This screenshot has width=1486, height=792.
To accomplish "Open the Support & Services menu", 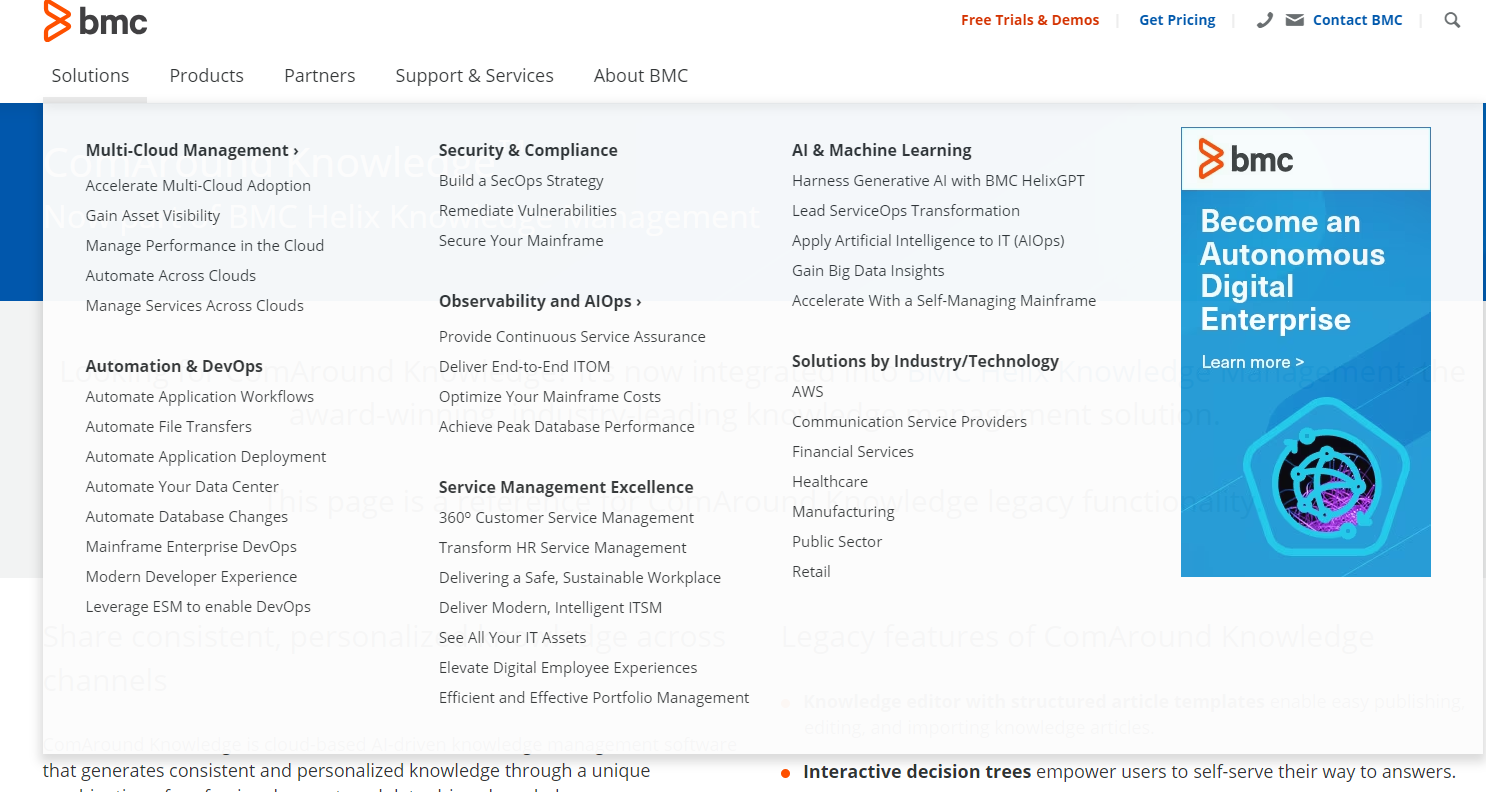I will tap(474, 76).
